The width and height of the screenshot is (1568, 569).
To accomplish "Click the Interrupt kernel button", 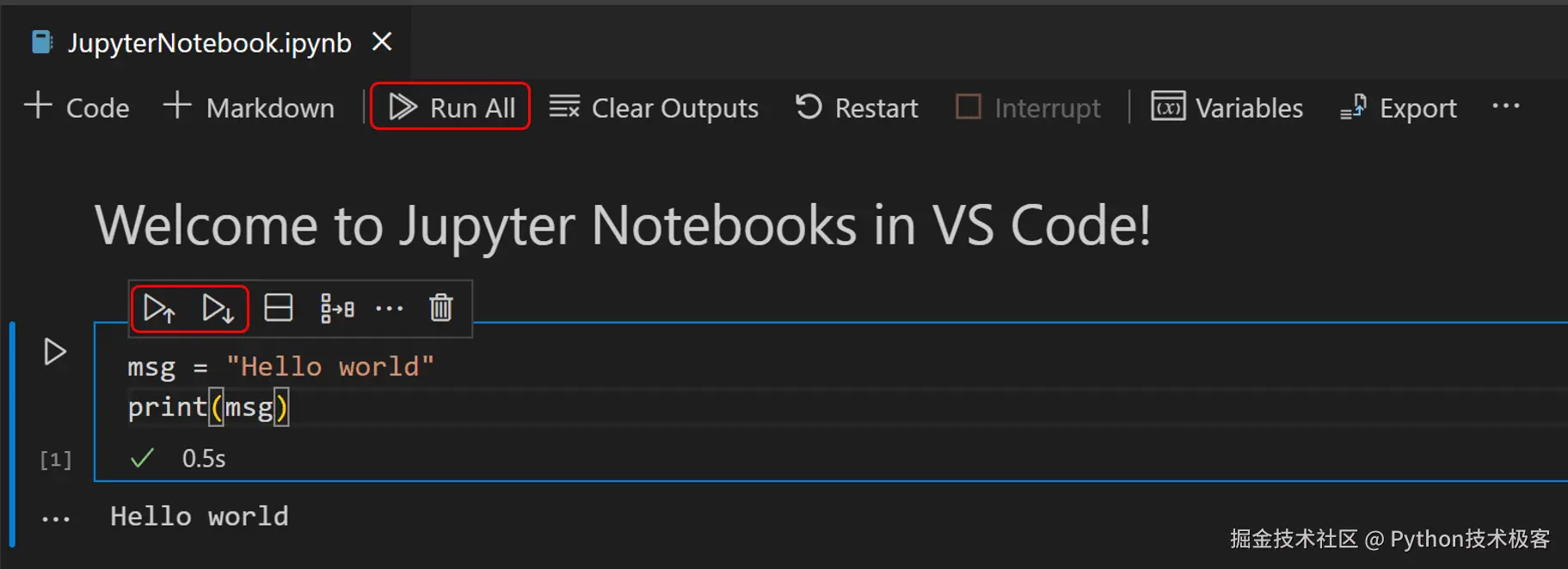I will tap(1029, 108).
